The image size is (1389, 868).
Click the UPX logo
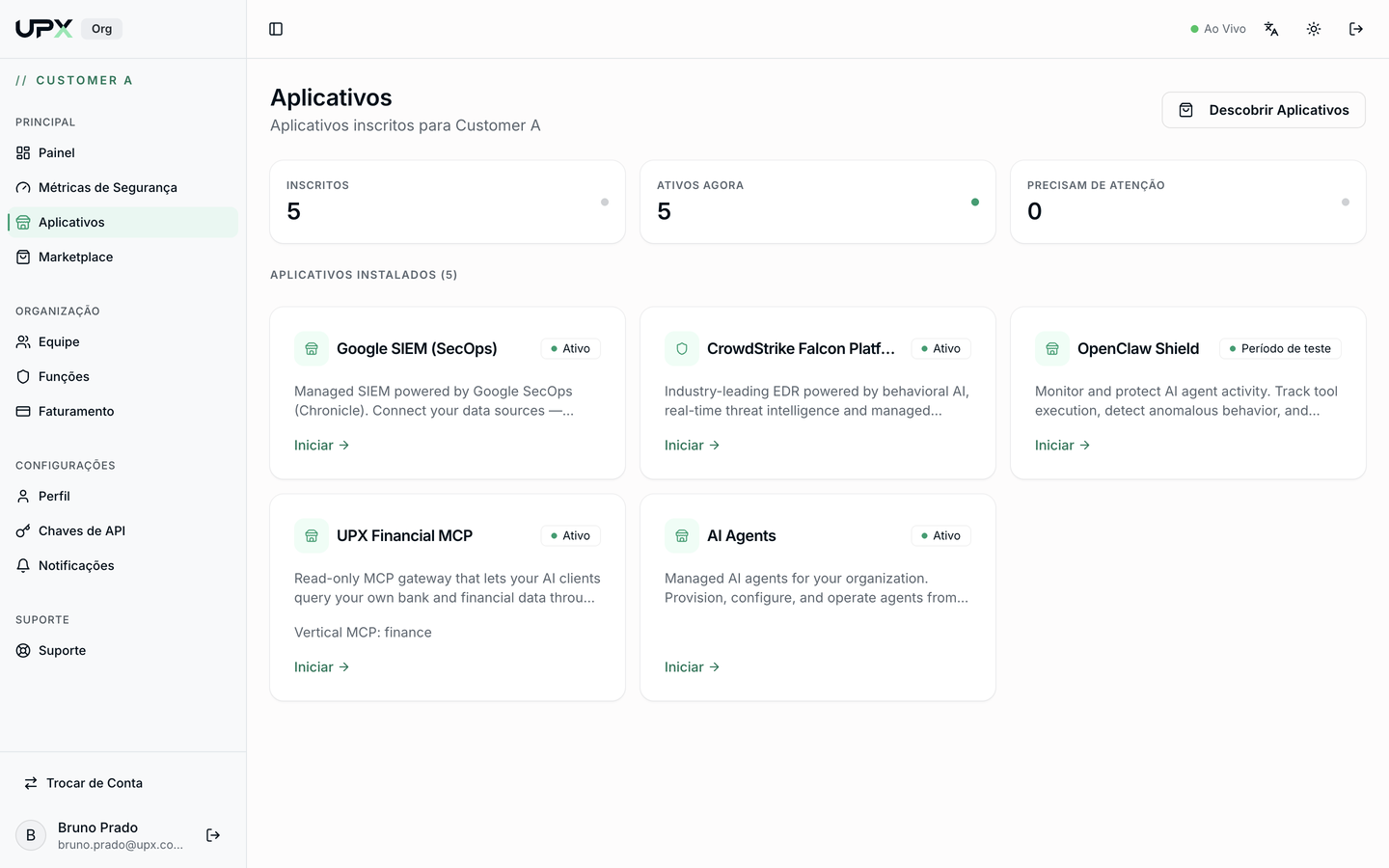pyautogui.click(x=44, y=29)
